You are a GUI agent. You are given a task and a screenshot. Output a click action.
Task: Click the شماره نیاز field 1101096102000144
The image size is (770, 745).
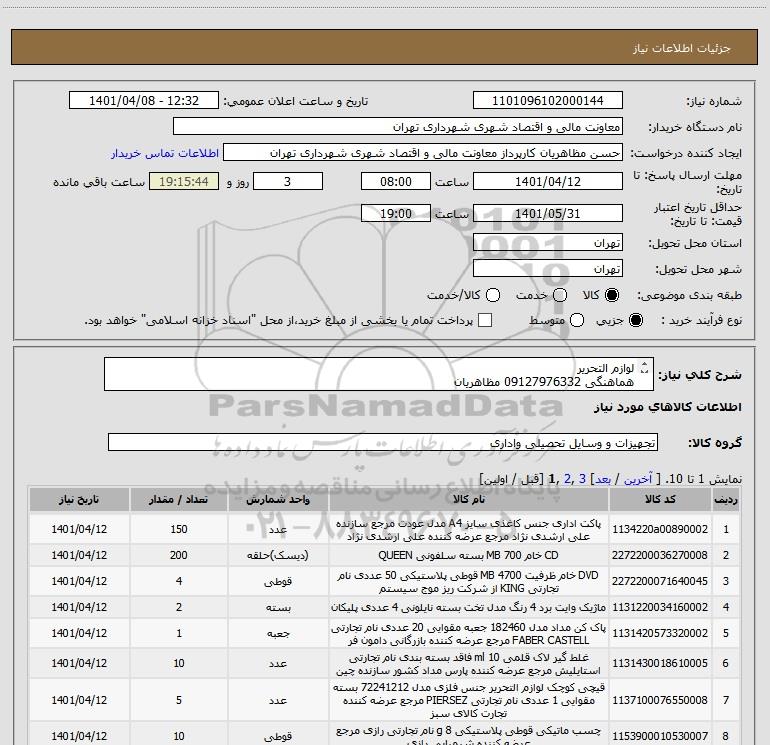click(548, 100)
